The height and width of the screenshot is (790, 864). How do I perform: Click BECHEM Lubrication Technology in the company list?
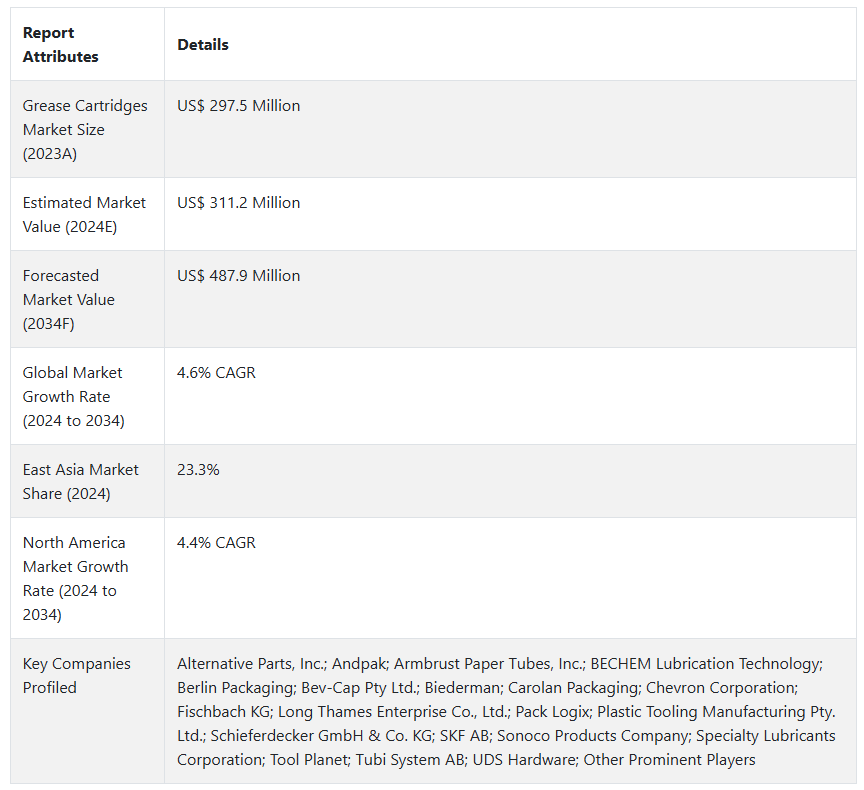coord(705,664)
